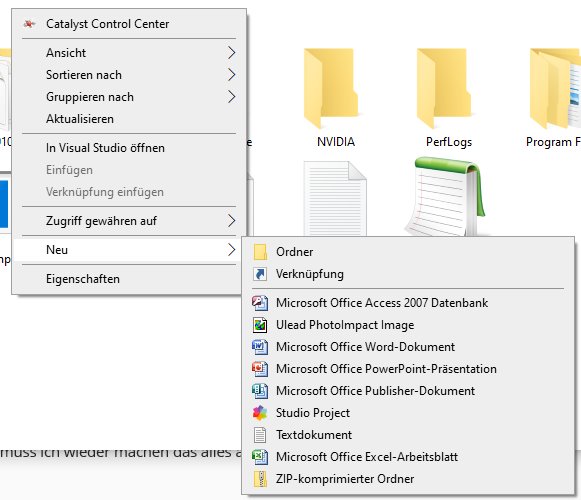
Task: Click the Catalyst Control Center red icon
Action: coord(29,24)
